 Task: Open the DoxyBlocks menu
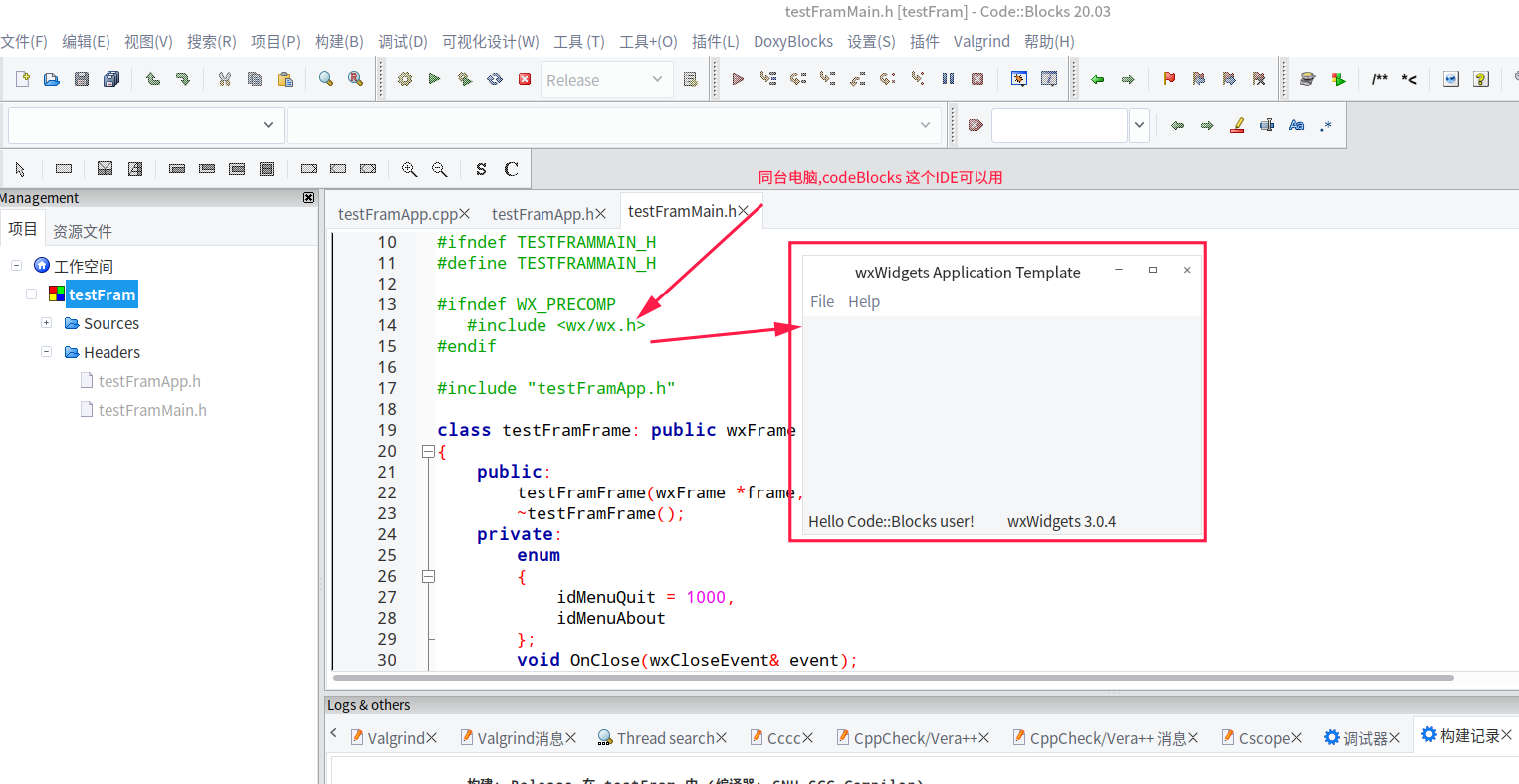793,41
